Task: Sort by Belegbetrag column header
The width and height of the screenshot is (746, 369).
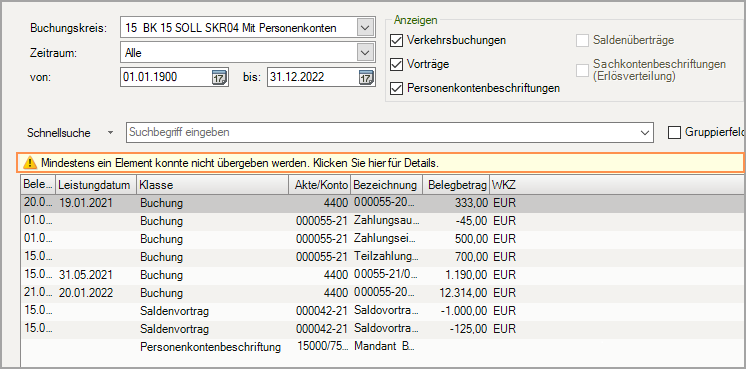Action: click(456, 184)
